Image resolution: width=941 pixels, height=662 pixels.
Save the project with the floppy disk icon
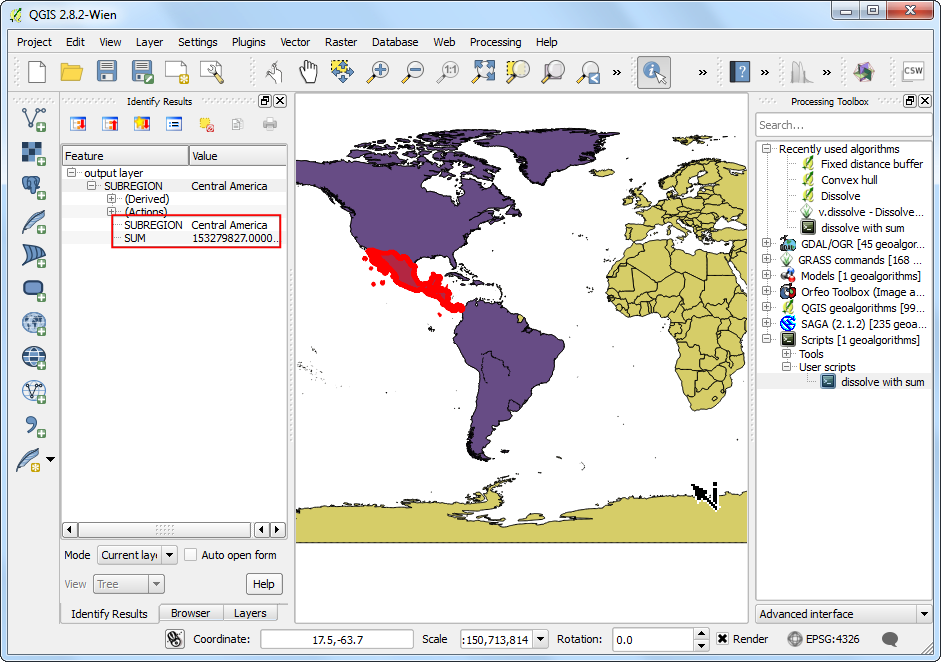pos(107,72)
